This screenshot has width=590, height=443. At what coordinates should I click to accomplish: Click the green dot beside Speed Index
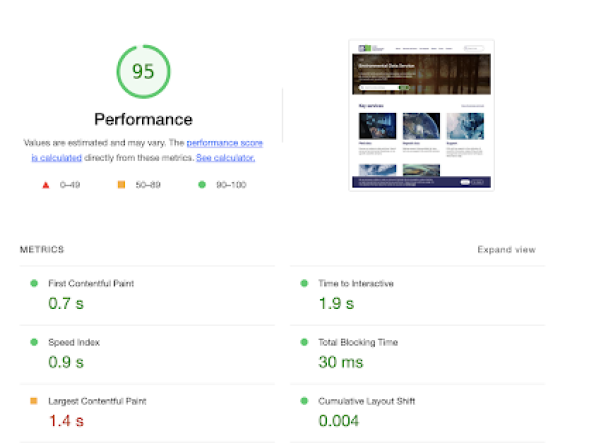click(34, 342)
